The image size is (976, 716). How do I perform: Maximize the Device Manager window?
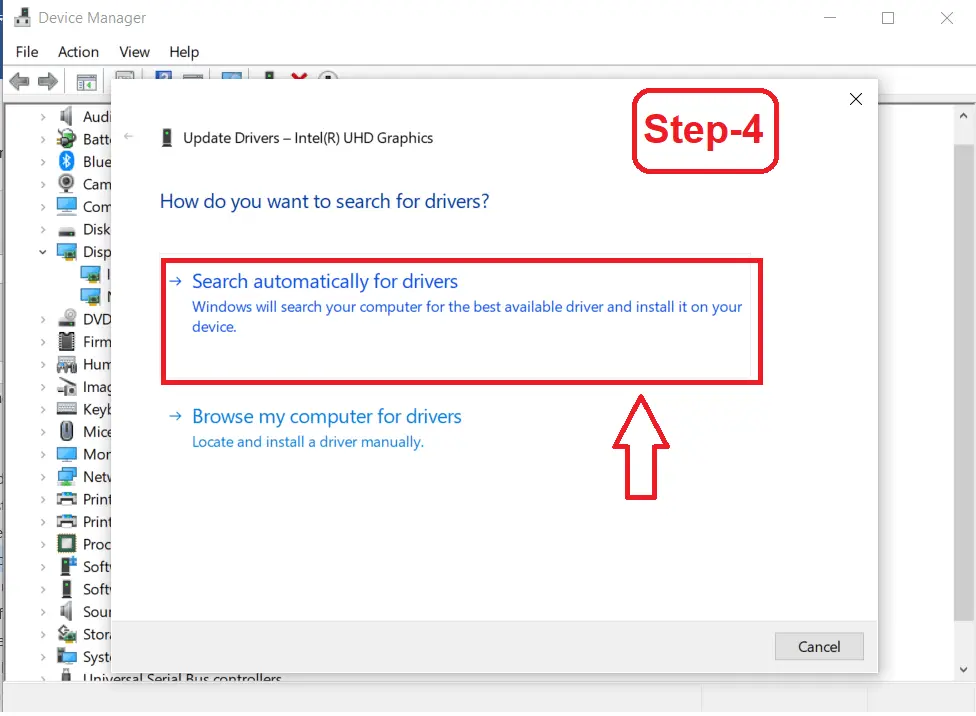[x=888, y=18]
